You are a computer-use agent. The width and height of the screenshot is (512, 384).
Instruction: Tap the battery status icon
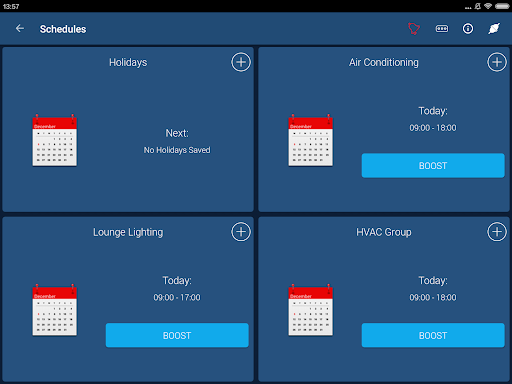tap(502, 6)
